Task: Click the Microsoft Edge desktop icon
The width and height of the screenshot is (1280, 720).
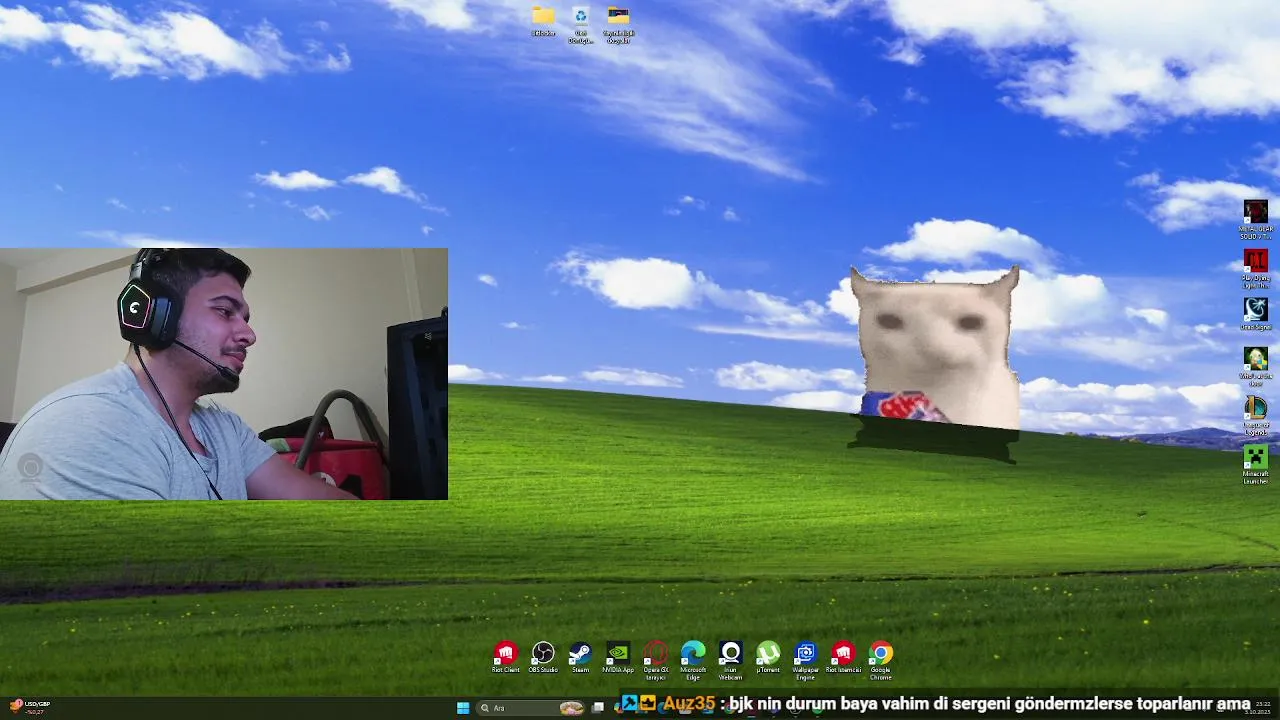Action: point(693,660)
